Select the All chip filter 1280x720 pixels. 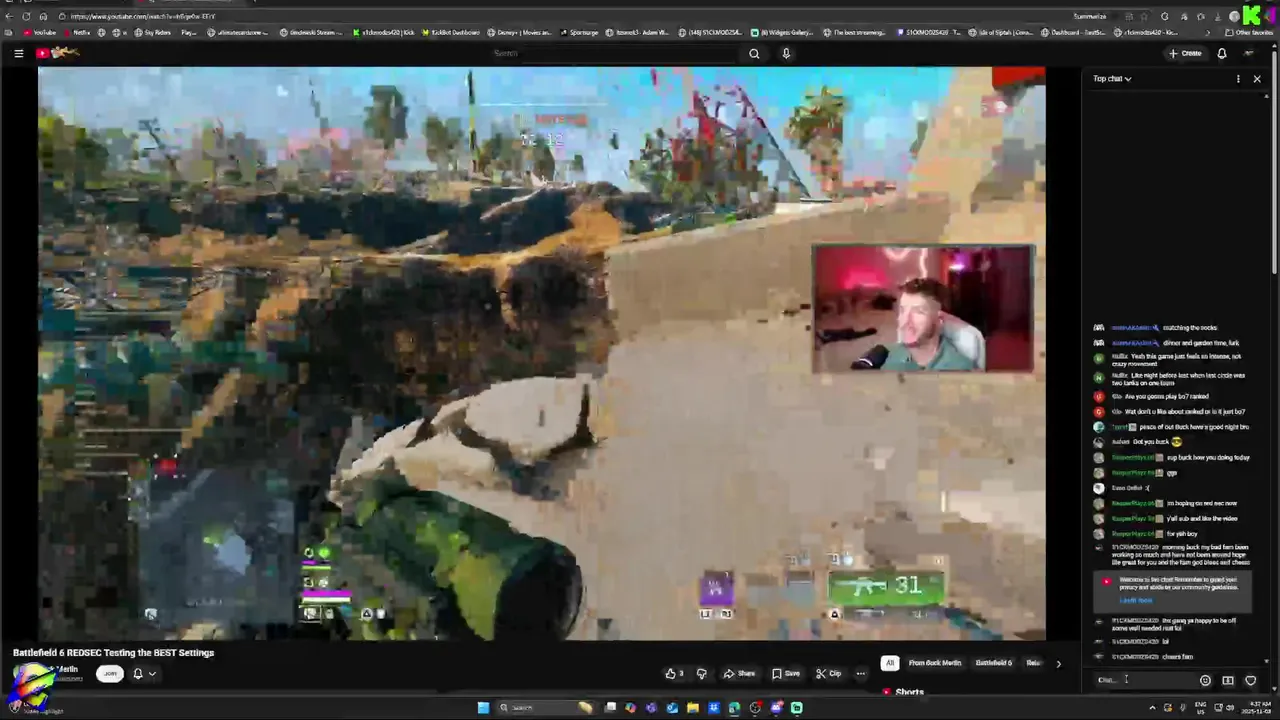[x=889, y=663]
